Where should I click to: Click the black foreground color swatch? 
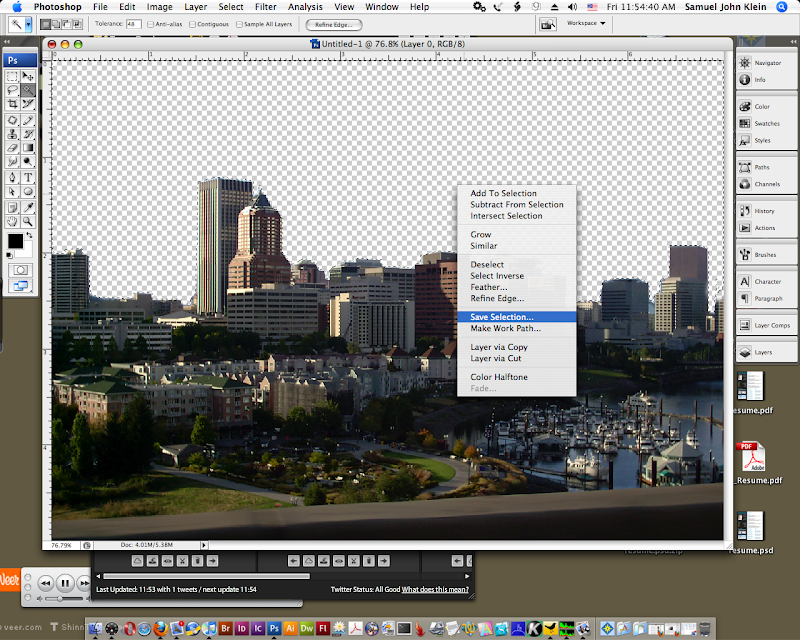[x=16, y=241]
